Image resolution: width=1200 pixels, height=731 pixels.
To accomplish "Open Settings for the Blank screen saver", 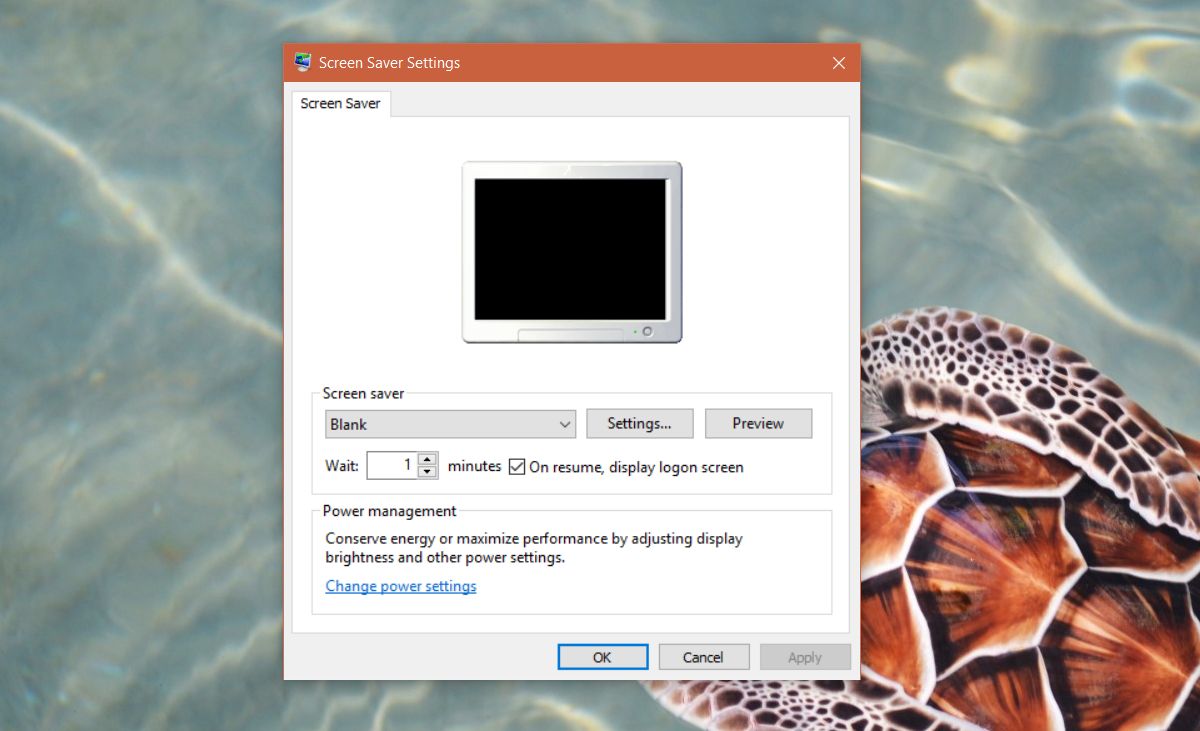I will click(x=639, y=423).
